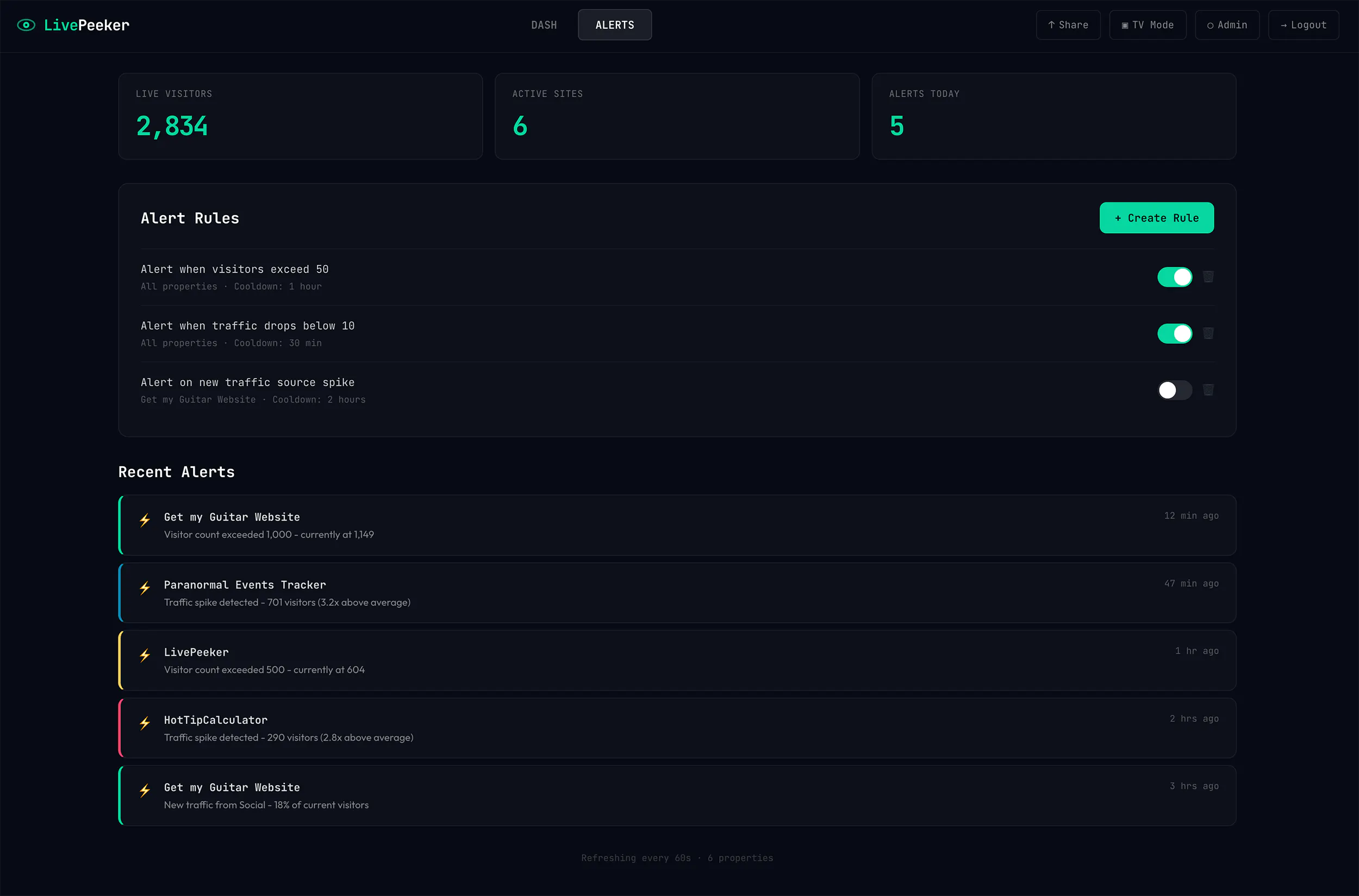Click the '12 min ago' timestamp

point(1192,516)
